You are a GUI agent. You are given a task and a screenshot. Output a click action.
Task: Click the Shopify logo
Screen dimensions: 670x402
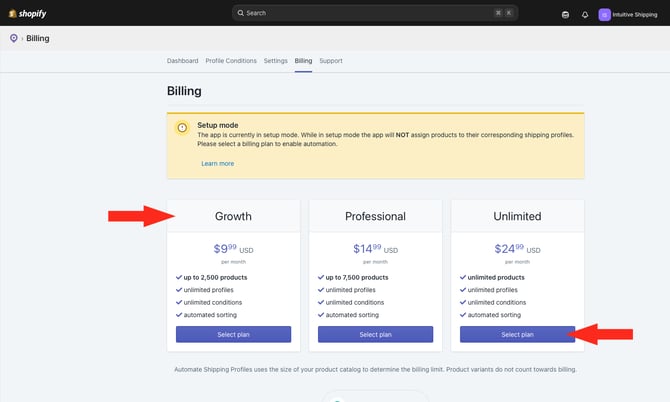click(27, 14)
